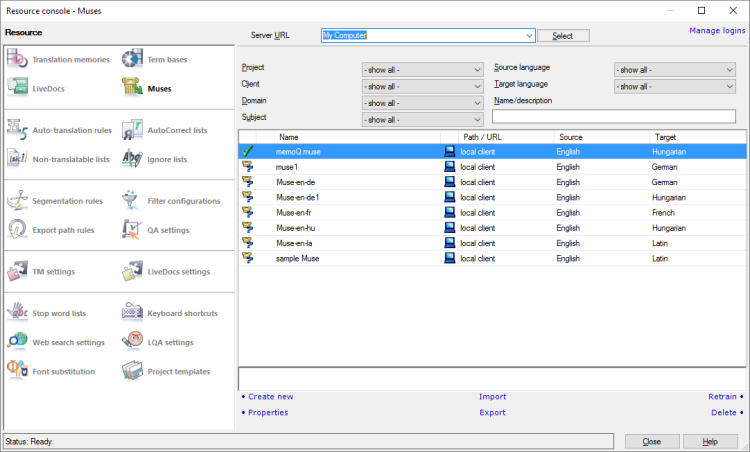Select the LiveDocs resource icon
The width and height of the screenshot is (750, 452).
pyautogui.click(x=17, y=88)
